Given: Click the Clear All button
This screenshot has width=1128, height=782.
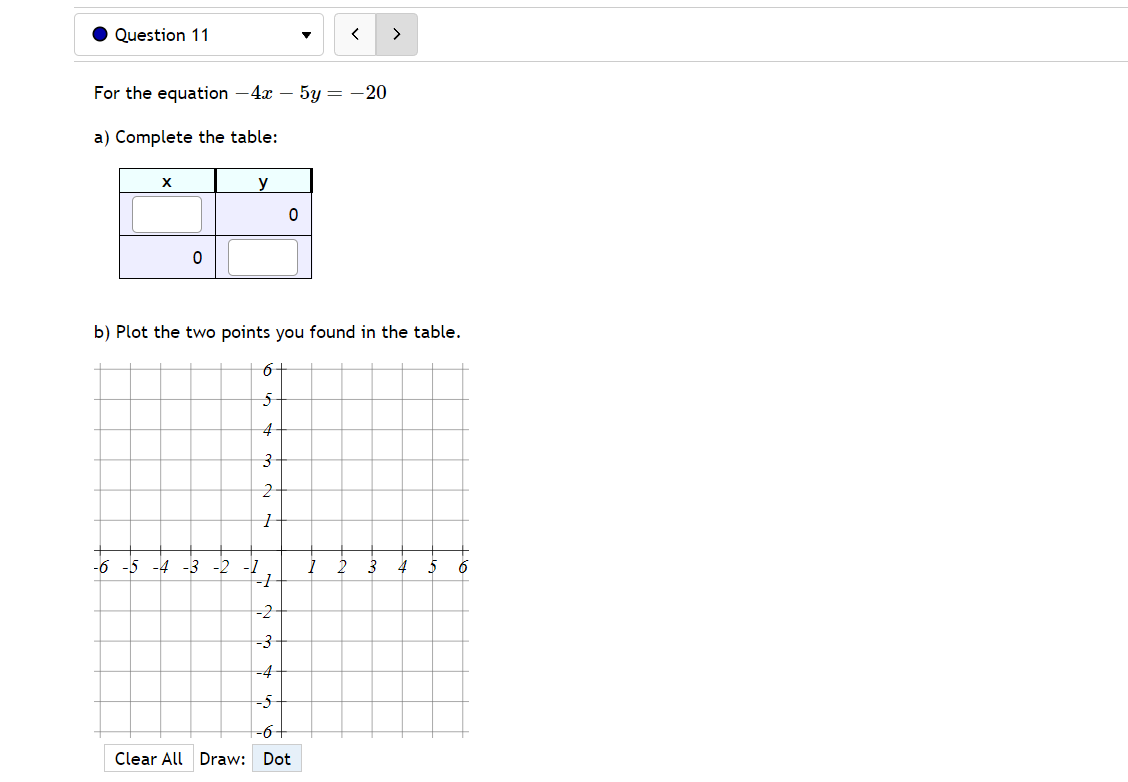Looking at the screenshot, I should [148, 758].
